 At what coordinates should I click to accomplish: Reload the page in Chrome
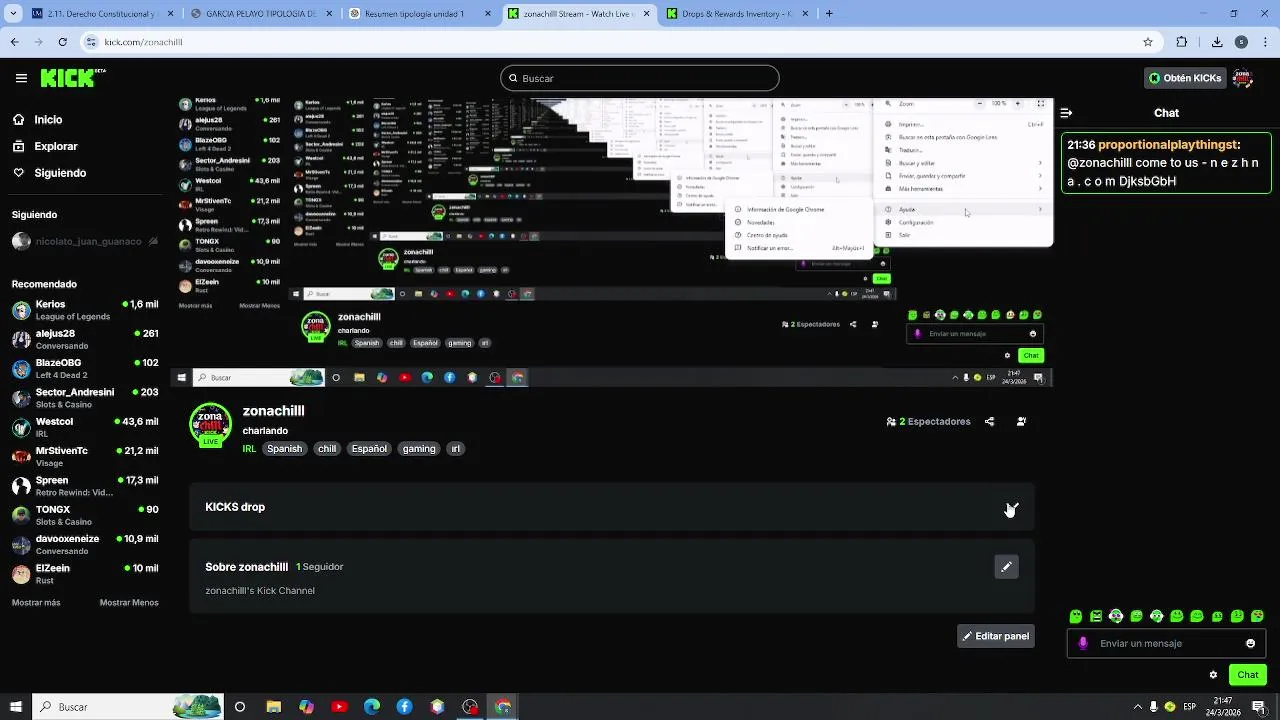63,42
